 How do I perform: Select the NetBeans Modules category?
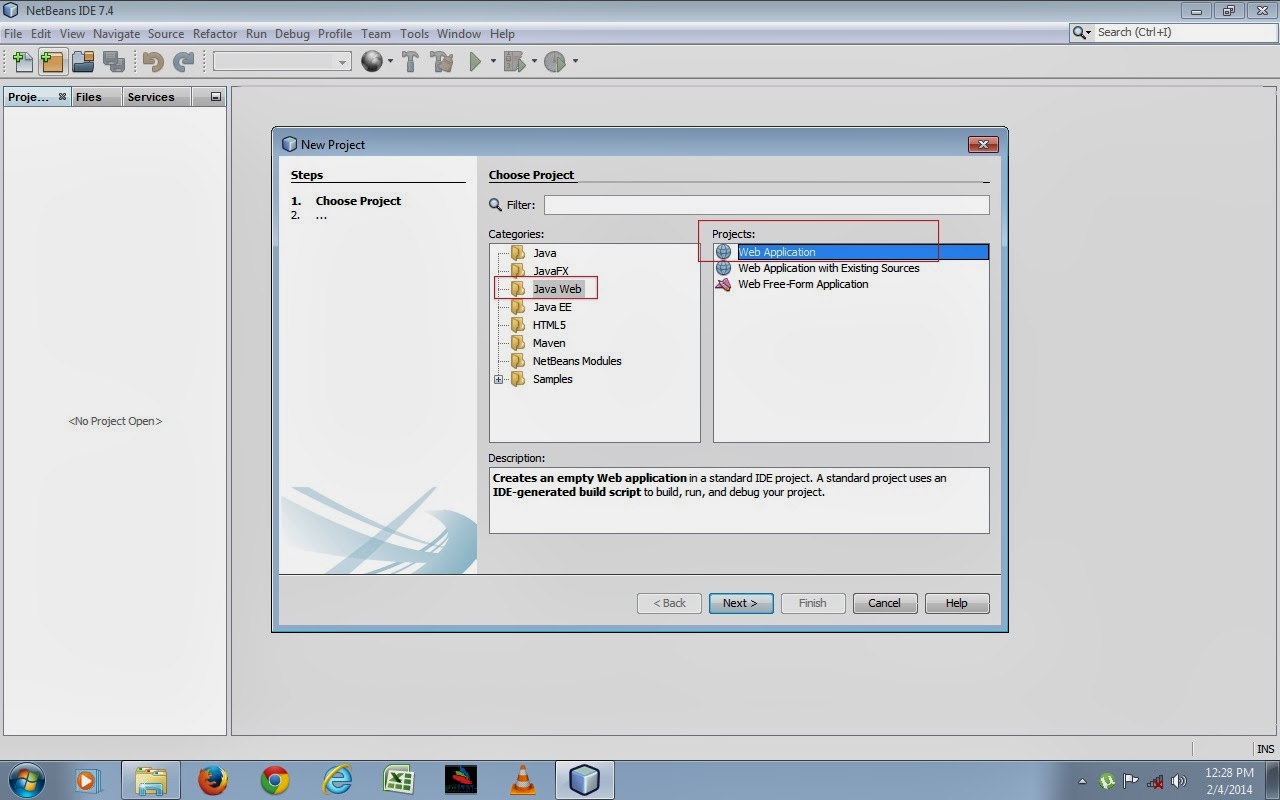pyautogui.click(x=577, y=361)
